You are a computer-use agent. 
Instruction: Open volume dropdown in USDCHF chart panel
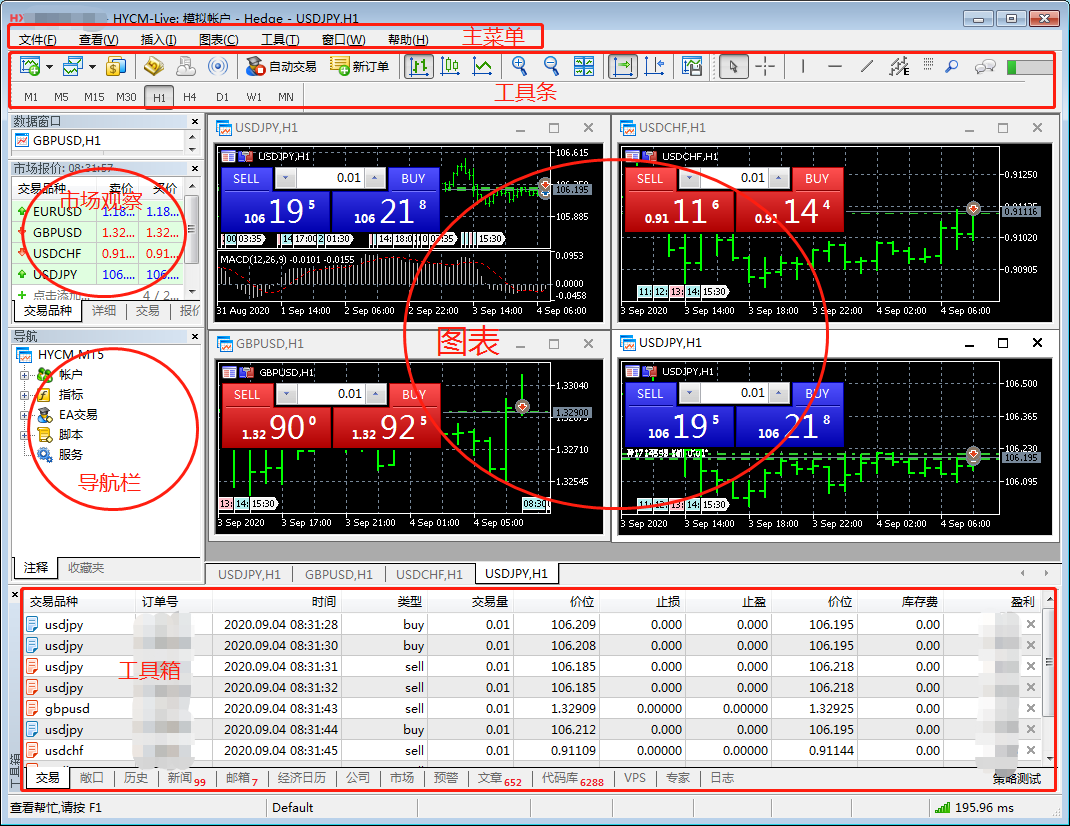[689, 178]
